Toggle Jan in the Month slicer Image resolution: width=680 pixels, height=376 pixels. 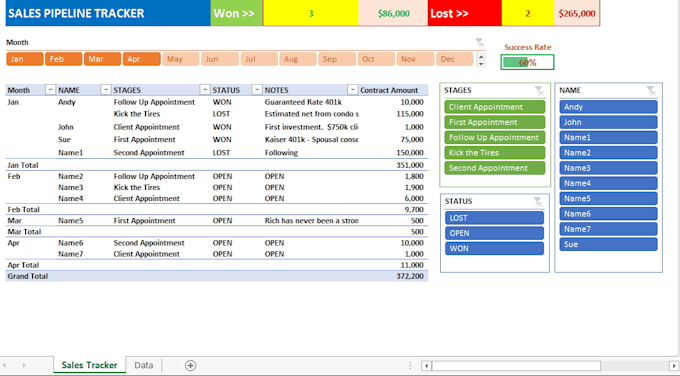click(x=25, y=59)
